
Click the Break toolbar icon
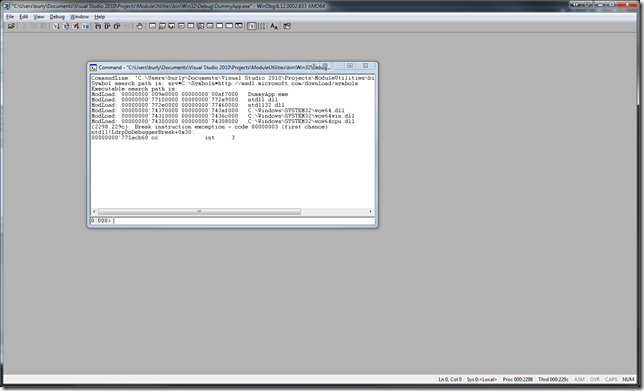point(85,26)
